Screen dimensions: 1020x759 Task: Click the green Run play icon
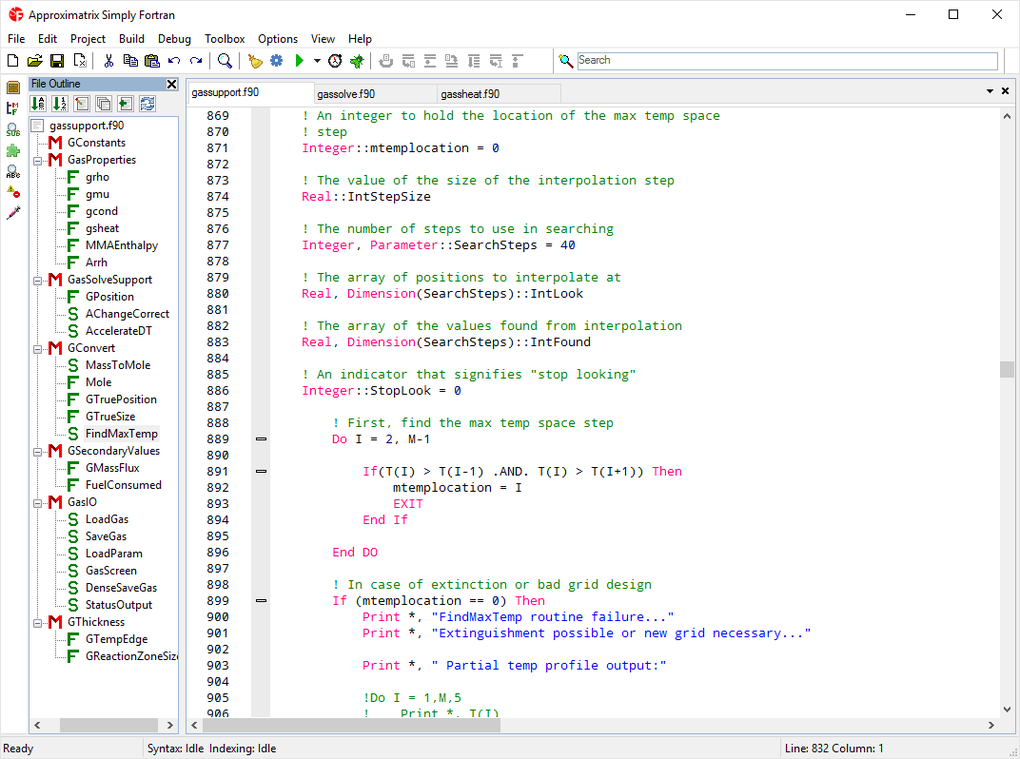[298, 61]
